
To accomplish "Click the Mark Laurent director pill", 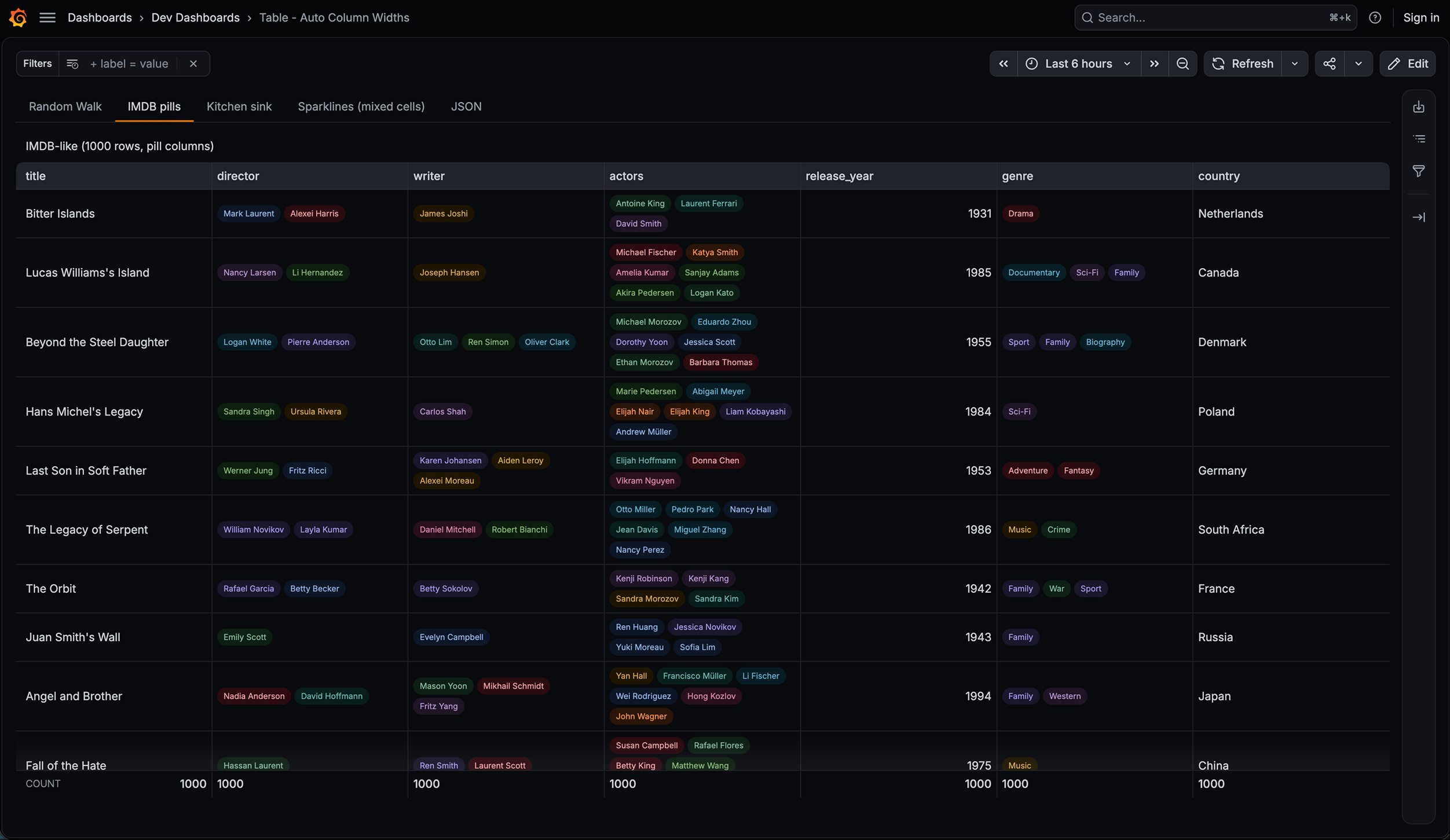I will 248,214.
